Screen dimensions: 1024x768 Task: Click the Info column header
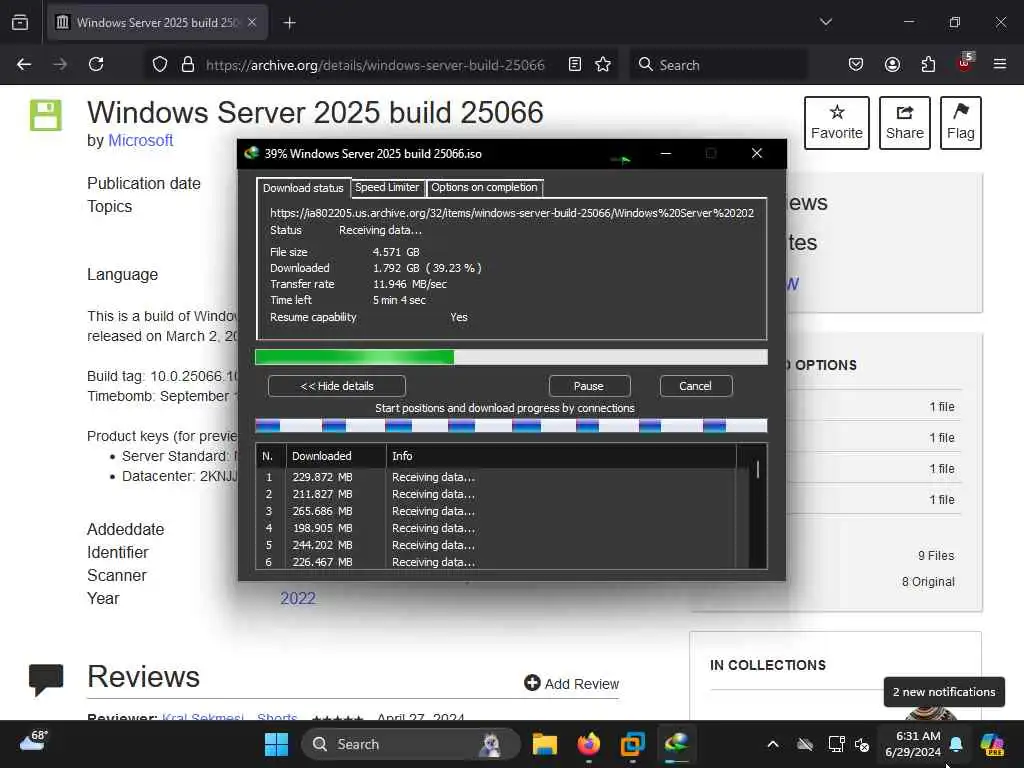(x=561, y=456)
